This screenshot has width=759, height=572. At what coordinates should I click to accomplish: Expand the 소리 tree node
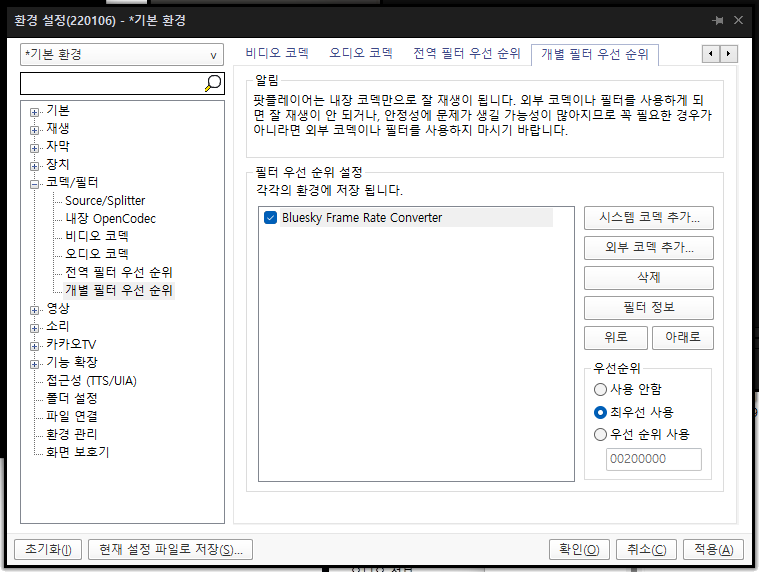click(x=34, y=328)
